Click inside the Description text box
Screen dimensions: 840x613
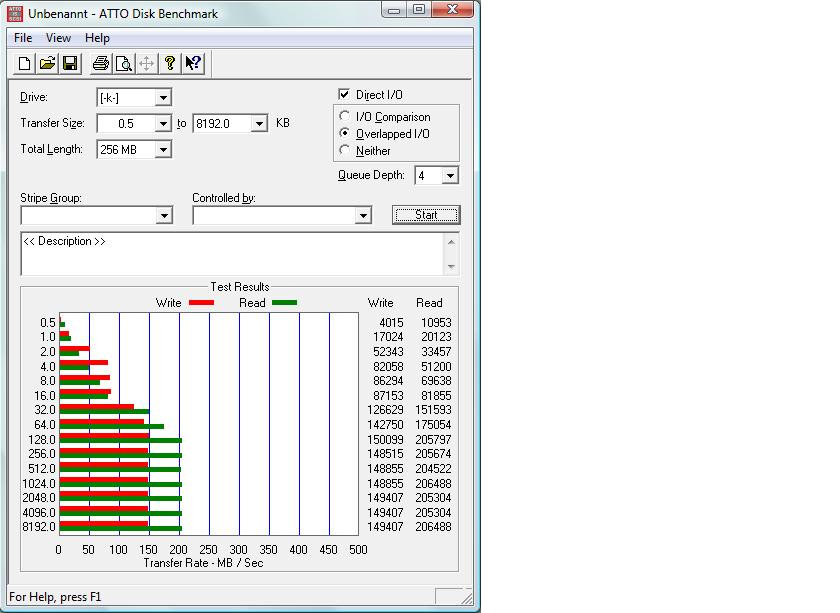click(x=232, y=254)
